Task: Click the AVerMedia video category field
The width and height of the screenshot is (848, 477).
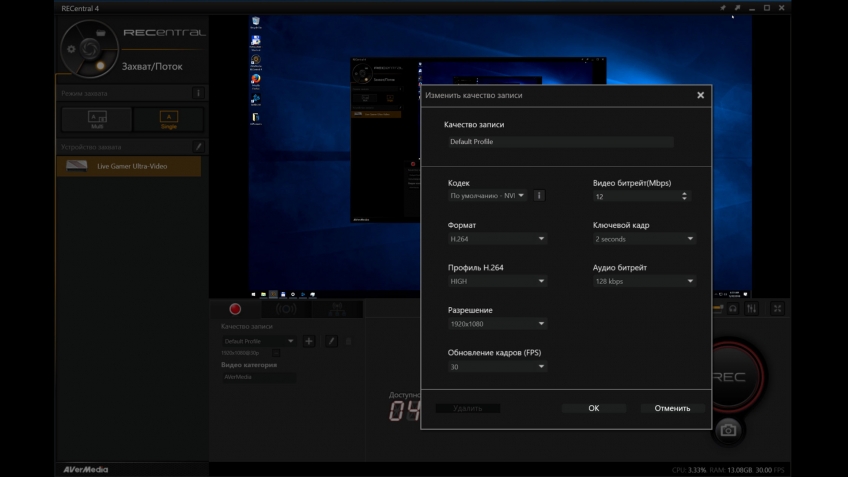Action: (259, 377)
